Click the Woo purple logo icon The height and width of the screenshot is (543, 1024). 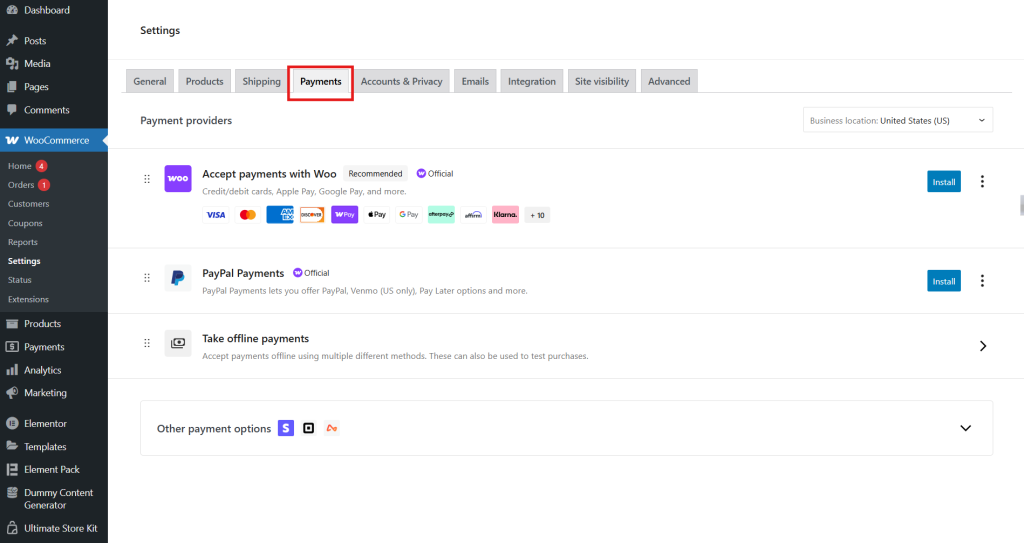tap(178, 178)
